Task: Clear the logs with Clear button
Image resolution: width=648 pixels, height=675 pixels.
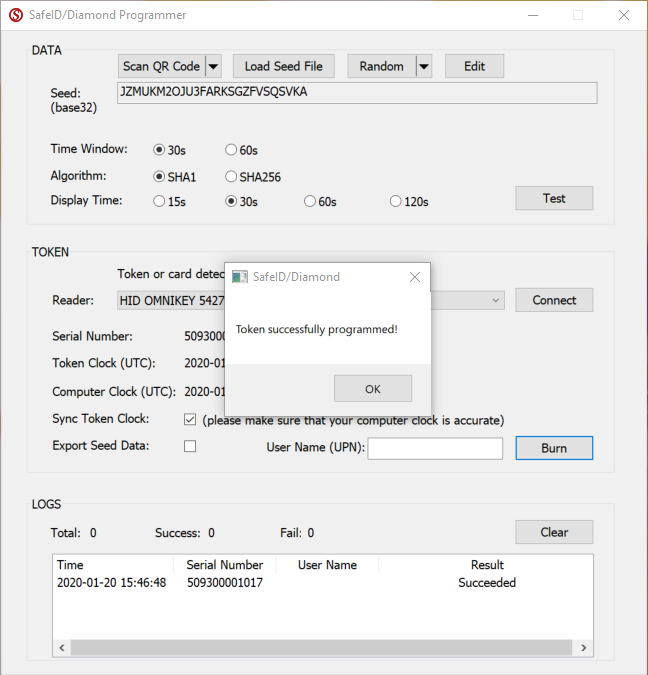Action: [x=553, y=532]
